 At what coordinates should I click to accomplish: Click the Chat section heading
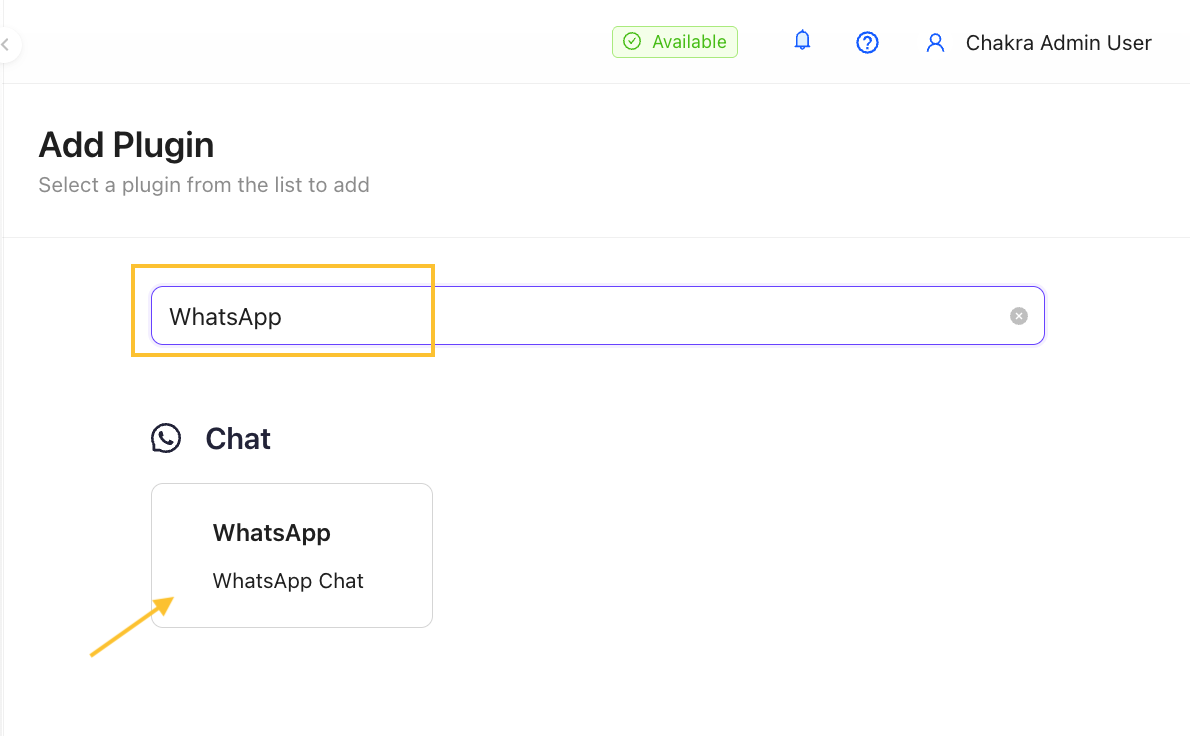point(237,438)
